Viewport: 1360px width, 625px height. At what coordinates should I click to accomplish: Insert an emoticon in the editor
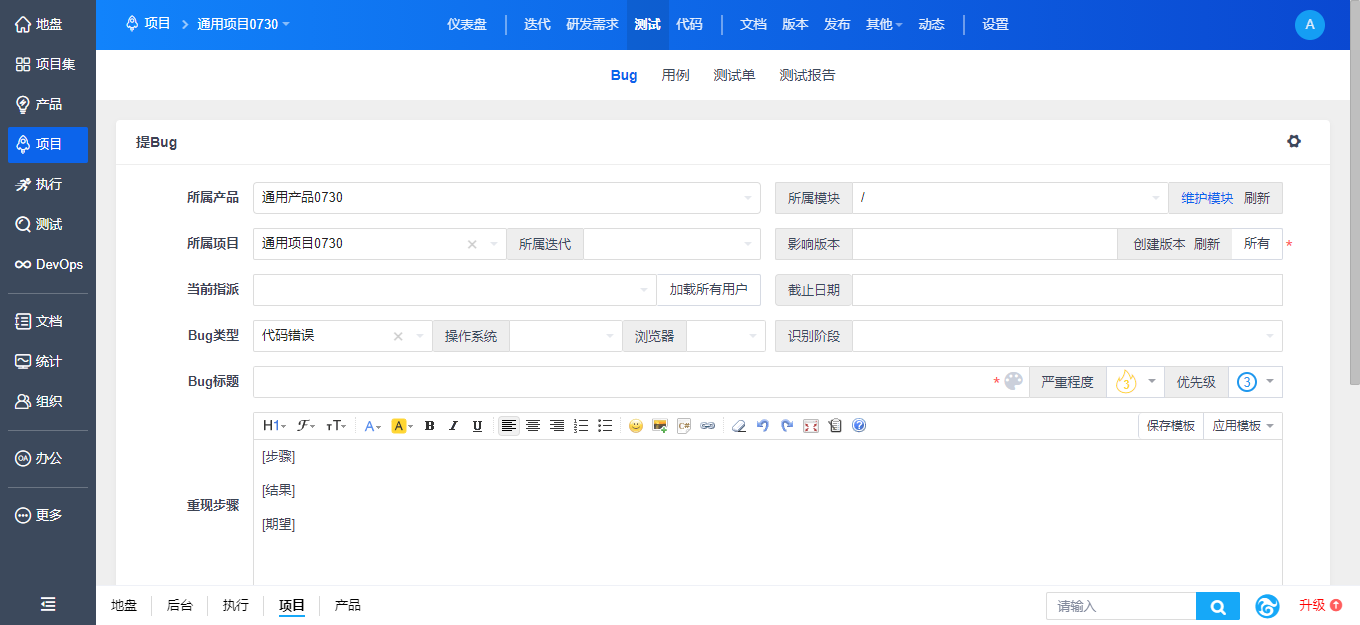coord(635,426)
